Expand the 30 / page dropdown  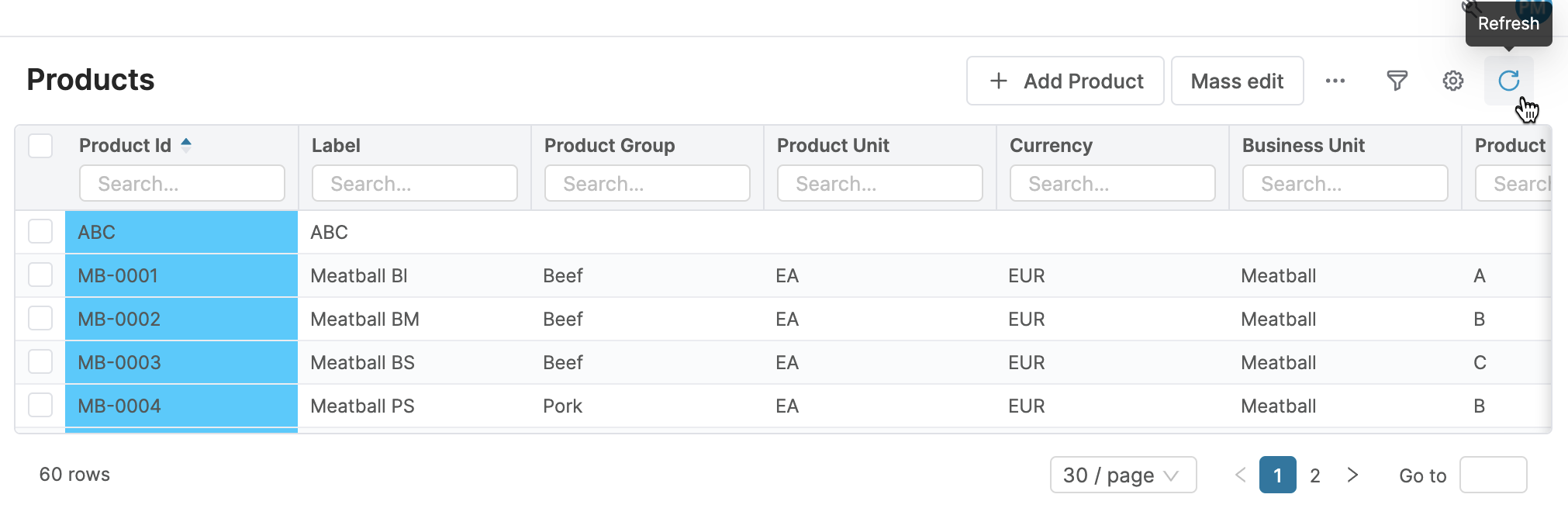coord(1122,475)
